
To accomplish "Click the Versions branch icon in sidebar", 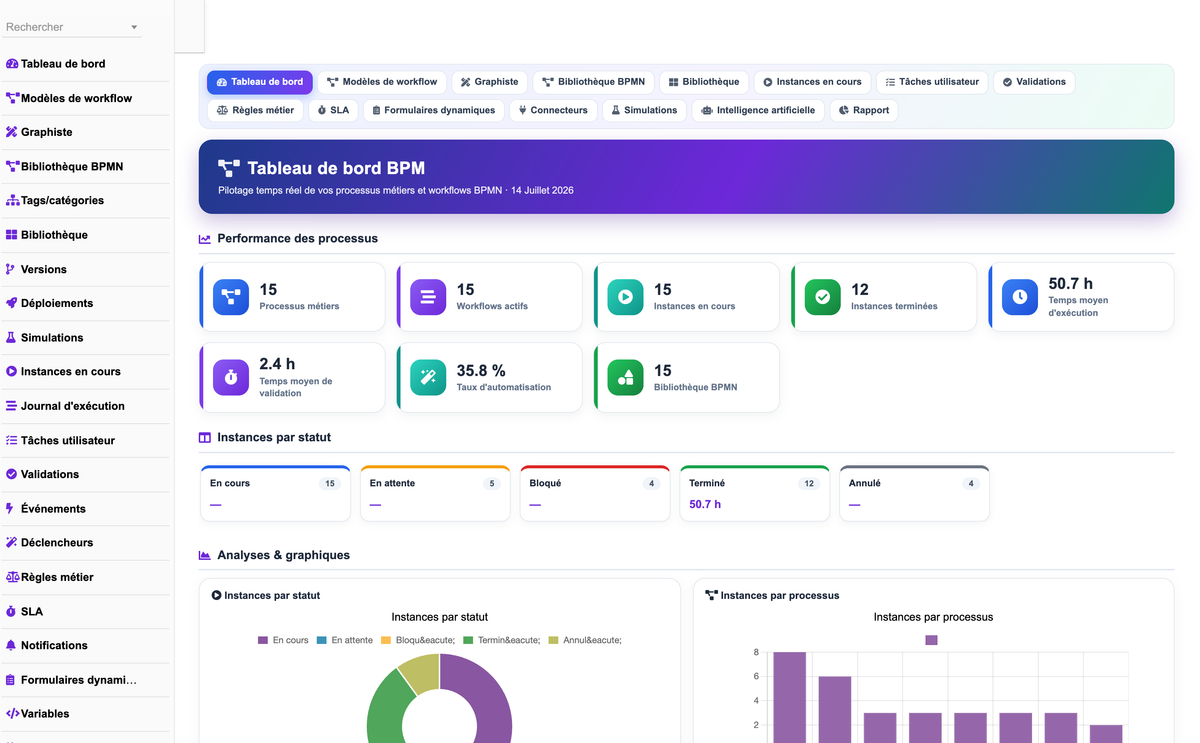I will pyautogui.click(x=11, y=269).
